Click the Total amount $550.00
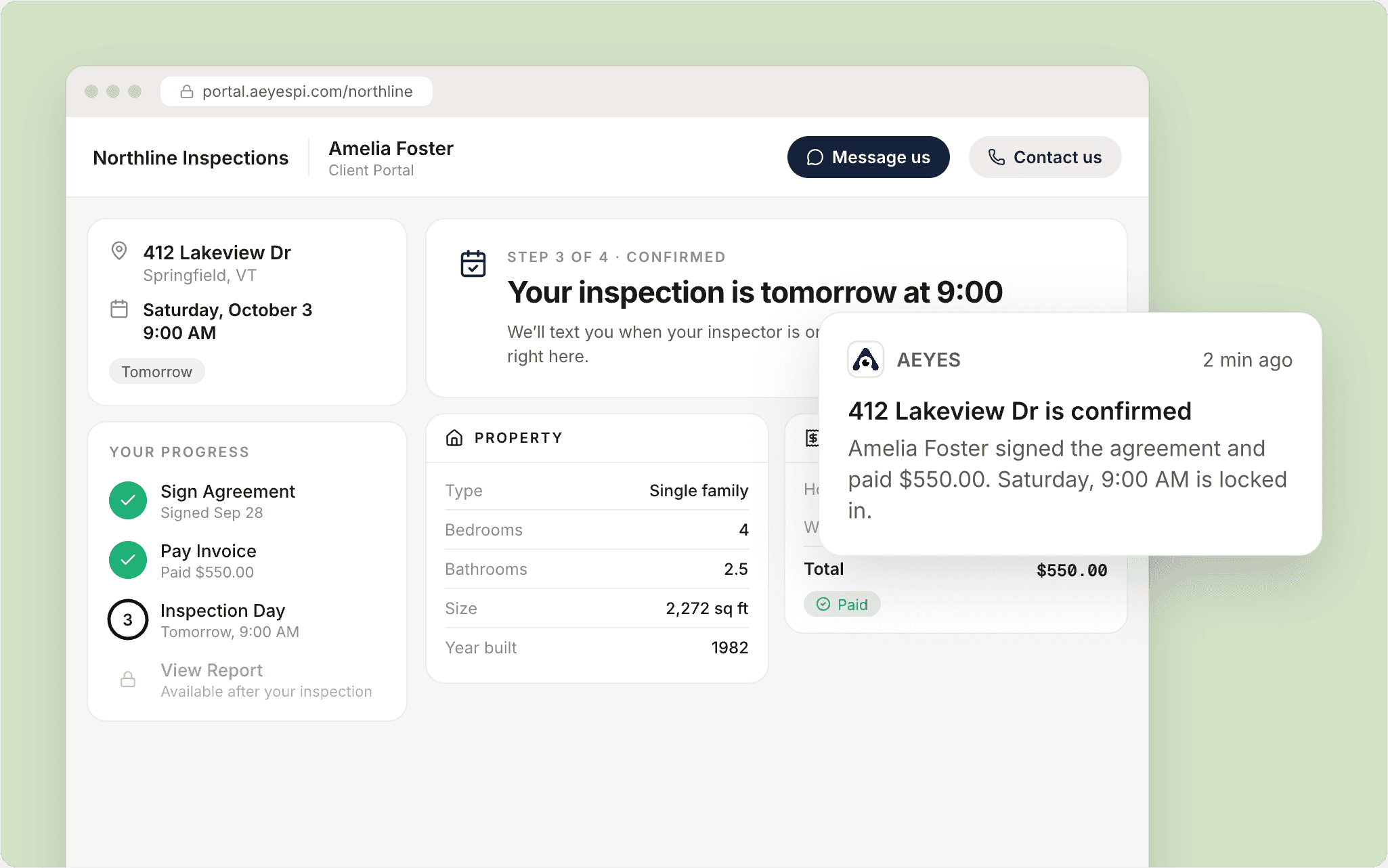1388x868 pixels. [1072, 570]
